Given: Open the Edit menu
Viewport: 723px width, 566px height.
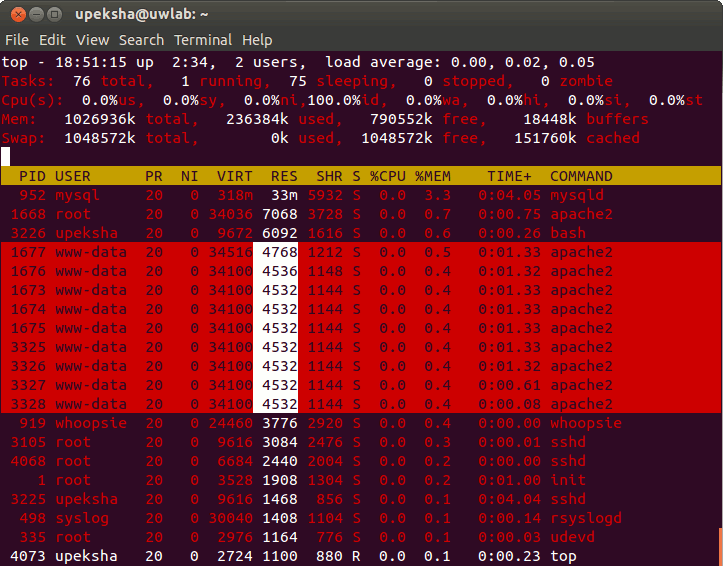Looking at the screenshot, I should (x=52, y=40).
